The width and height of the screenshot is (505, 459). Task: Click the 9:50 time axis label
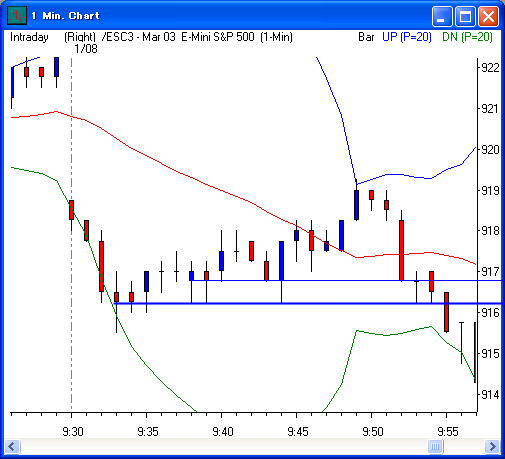373,432
